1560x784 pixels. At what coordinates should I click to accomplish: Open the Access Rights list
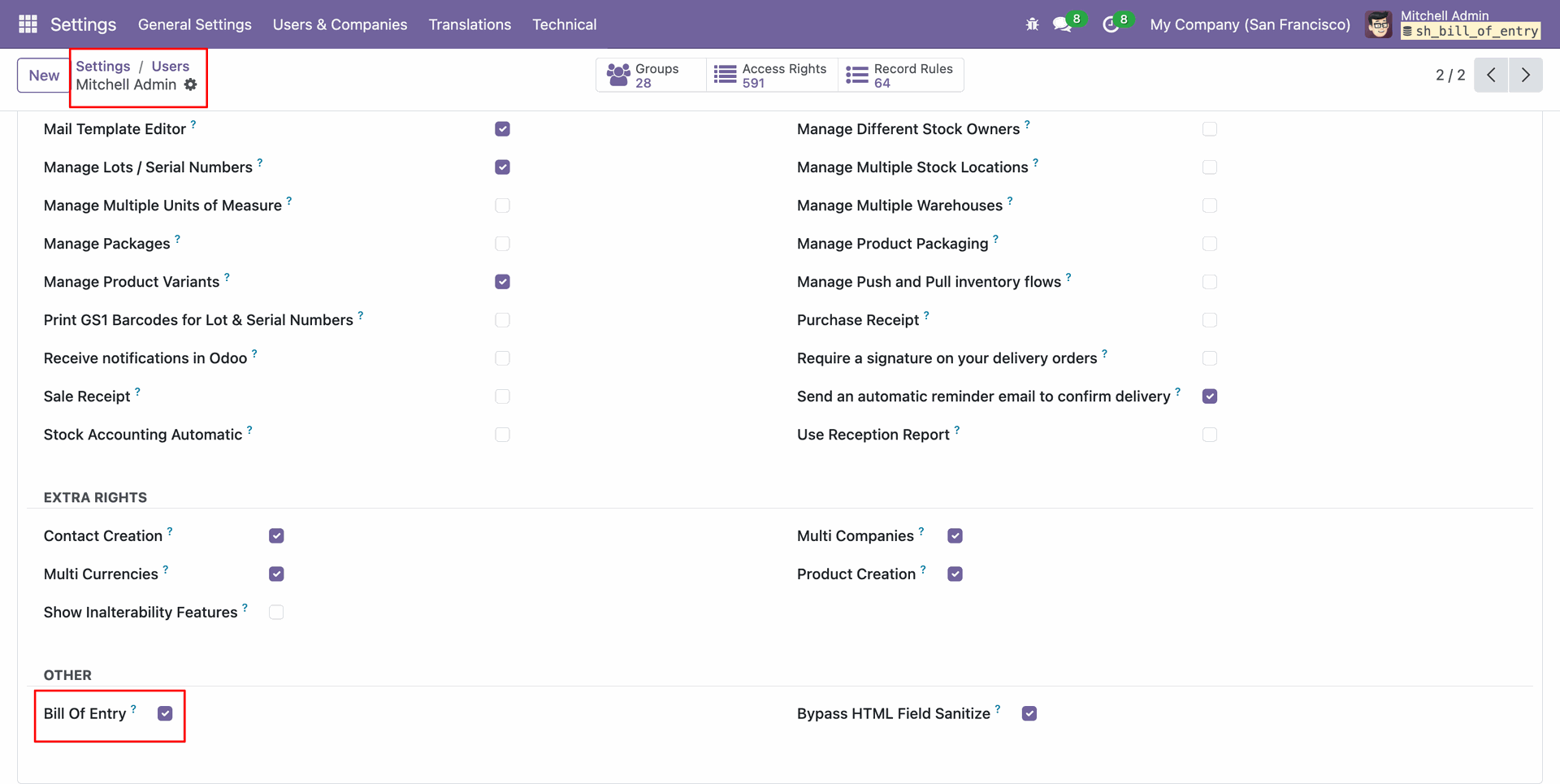click(772, 76)
